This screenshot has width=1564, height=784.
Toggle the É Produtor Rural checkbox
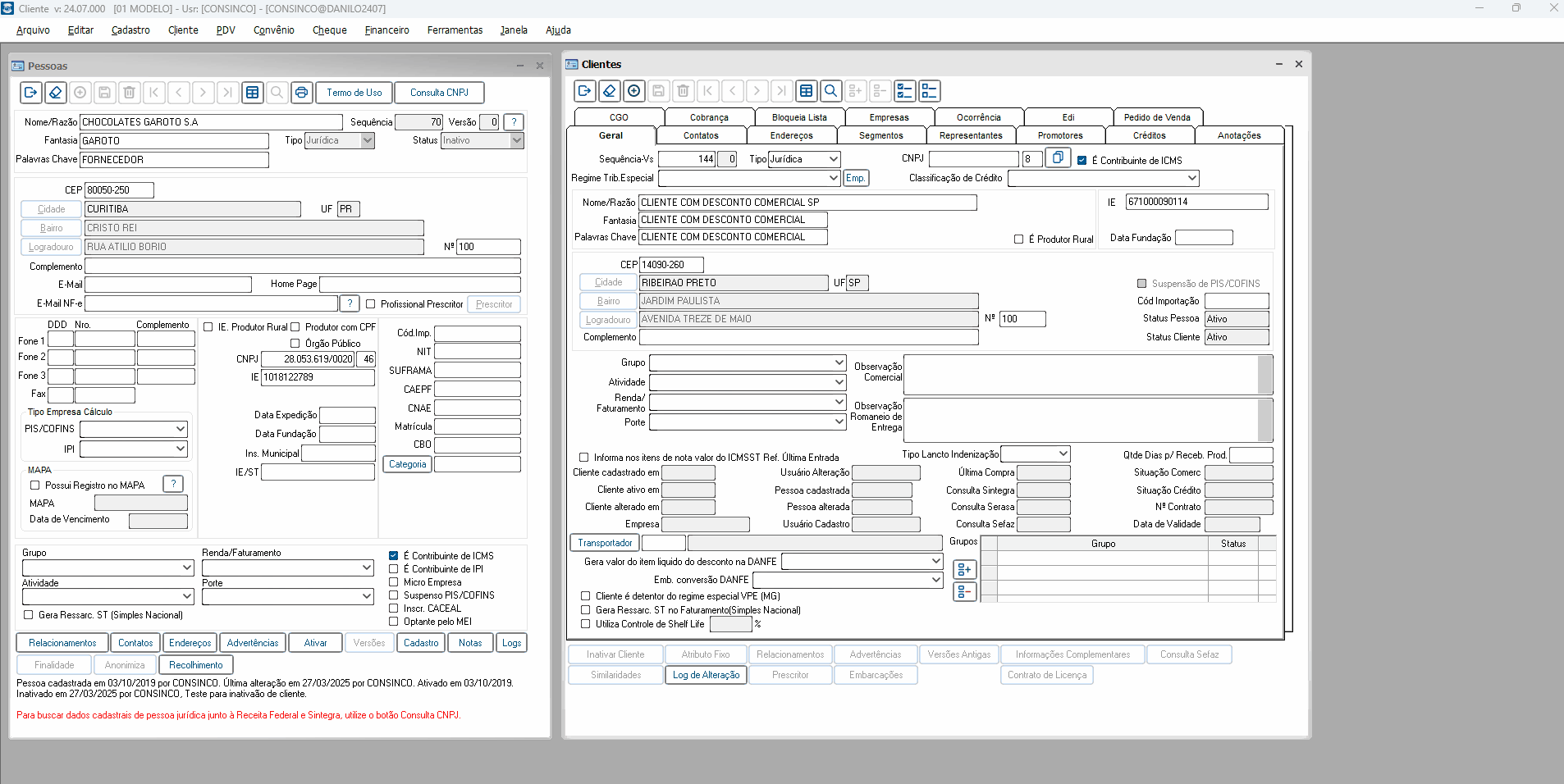[x=1018, y=239]
